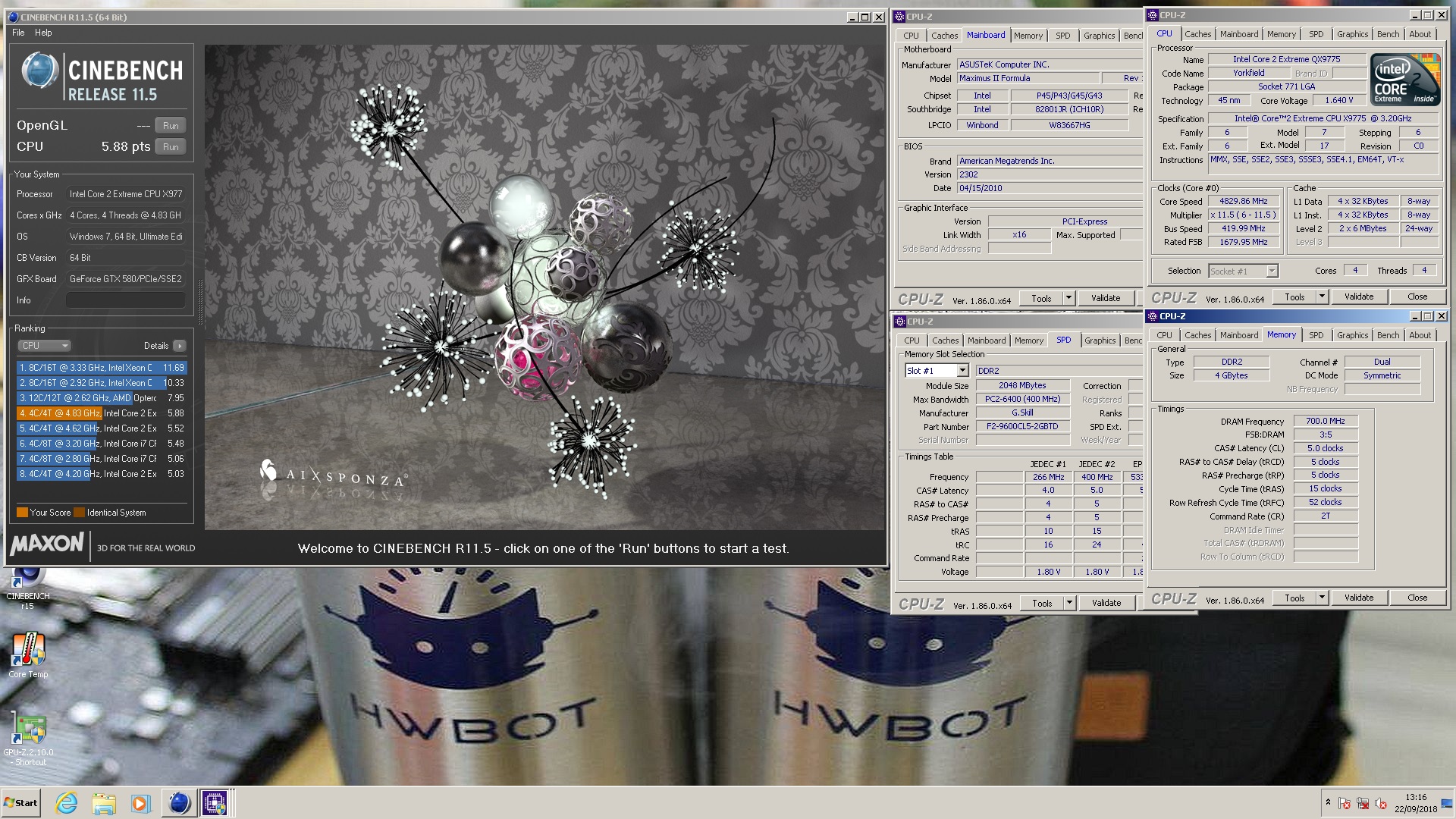Click the Core Speed value 4829.86 MHz

(x=1243, y=202)
